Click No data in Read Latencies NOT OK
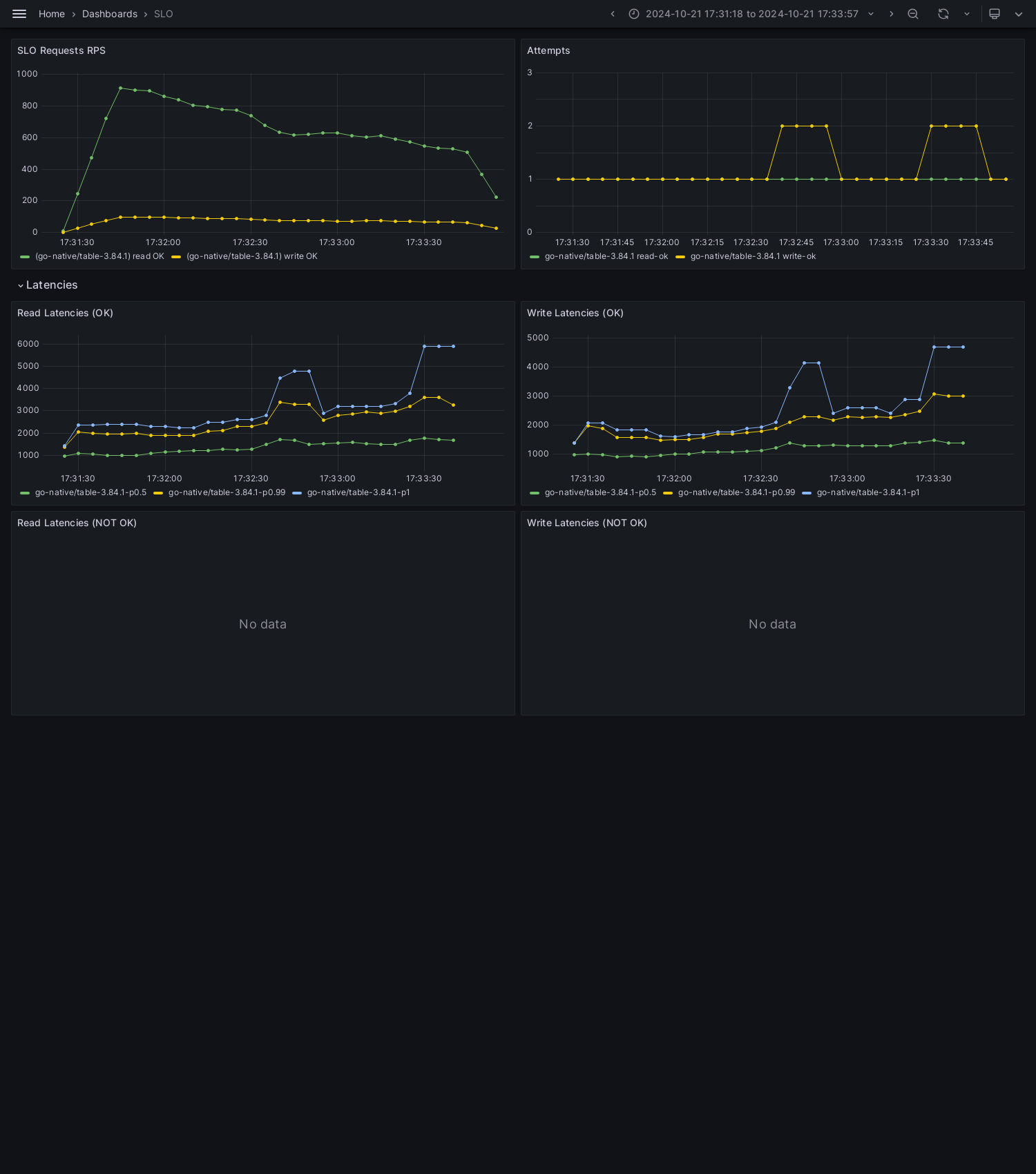This screenshot has width=1036, height=1174. (262, 624)
